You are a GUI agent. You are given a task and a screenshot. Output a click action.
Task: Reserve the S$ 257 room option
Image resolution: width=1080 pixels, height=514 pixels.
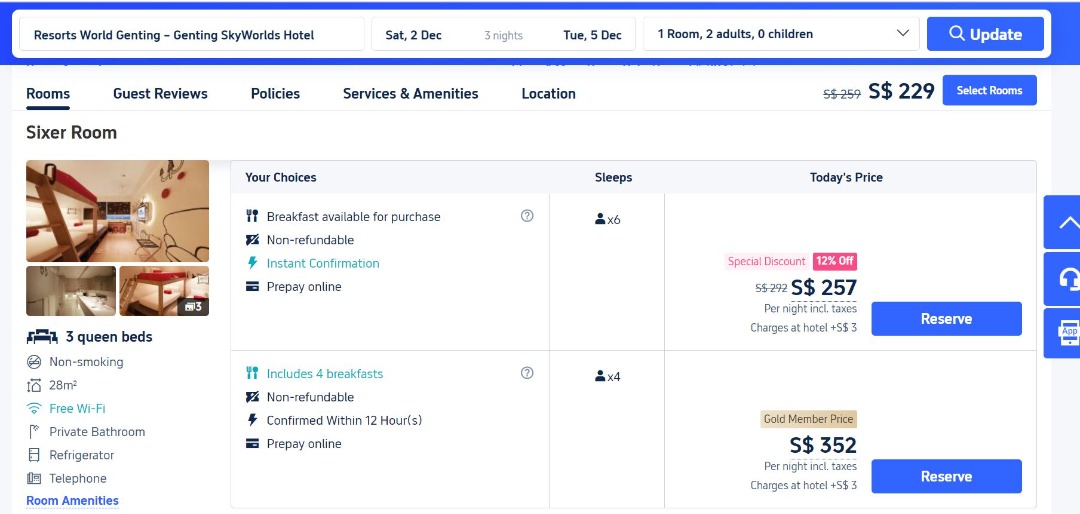(x=946, y=319)
